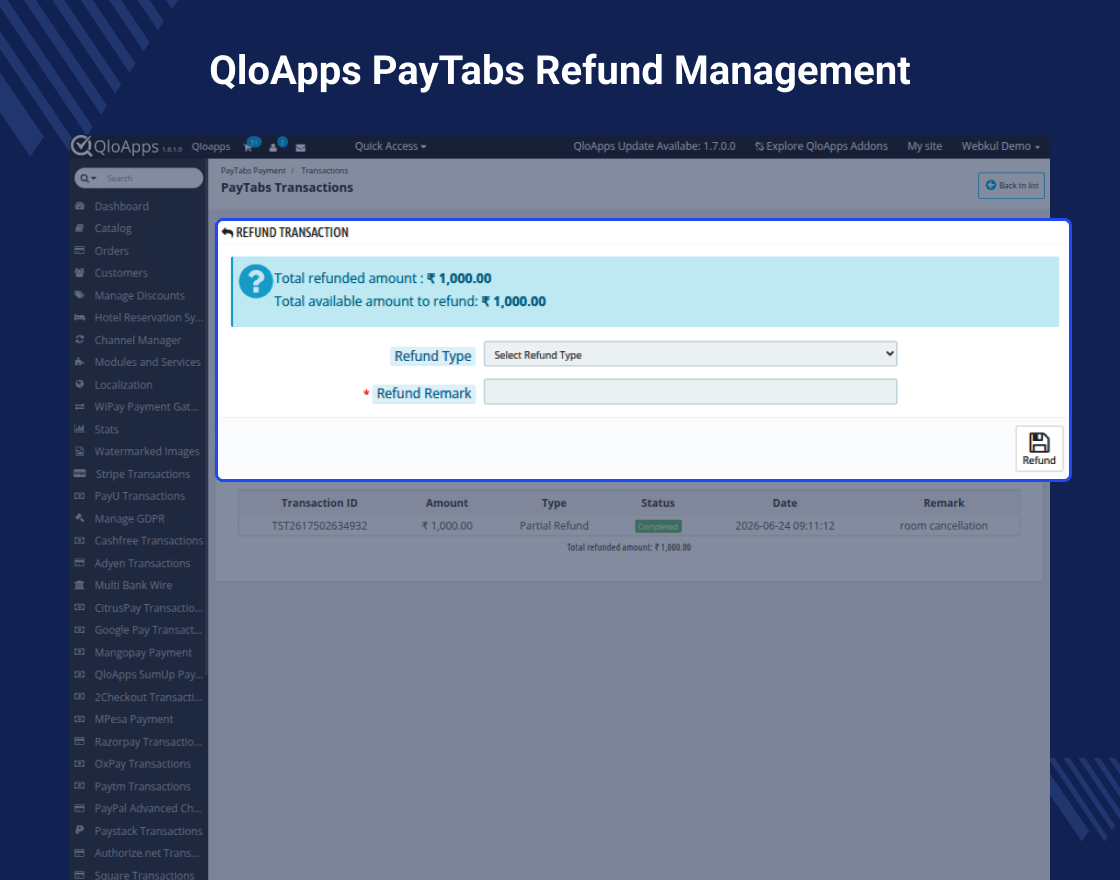The image size is (1120, 880).
Task: Click the Refund Remark input field
Action: coord(690,391)
